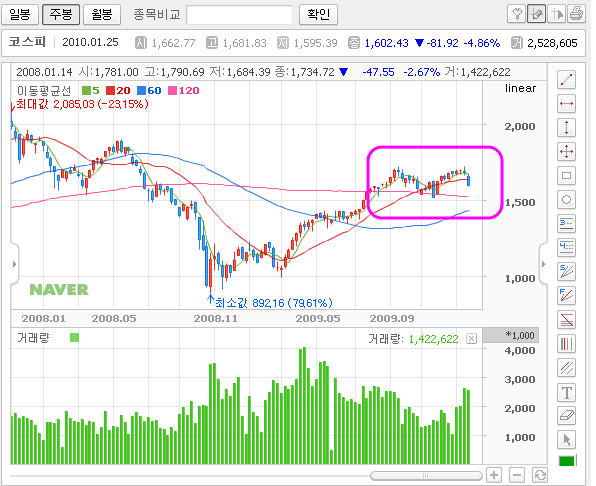Click the 2008.11 axis date label
Screen dimensions: 596x486
[216, 318]
